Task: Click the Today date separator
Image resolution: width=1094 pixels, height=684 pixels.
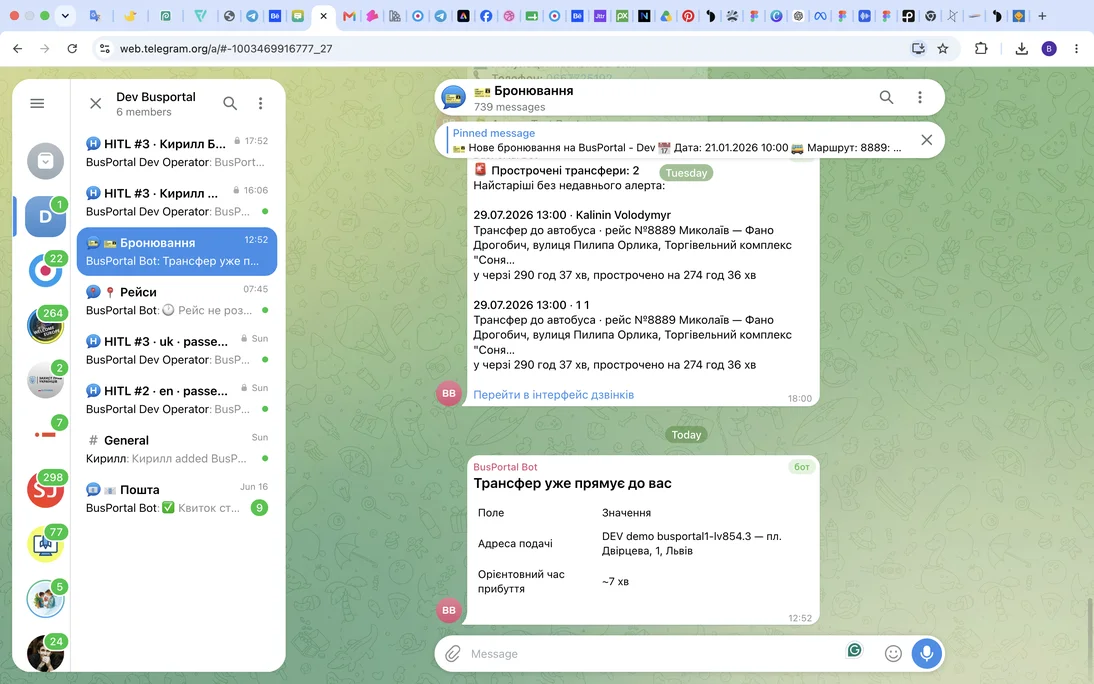Action: (x=686, y=434)
